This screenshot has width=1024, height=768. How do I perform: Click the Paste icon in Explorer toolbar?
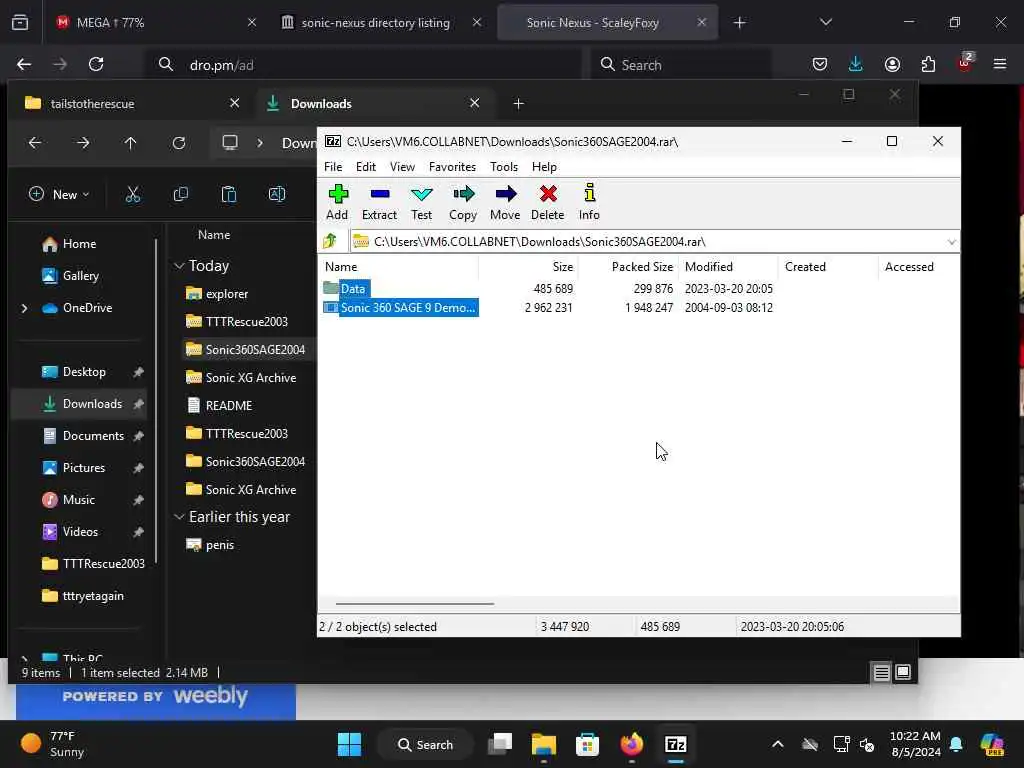tap(229, 195)
